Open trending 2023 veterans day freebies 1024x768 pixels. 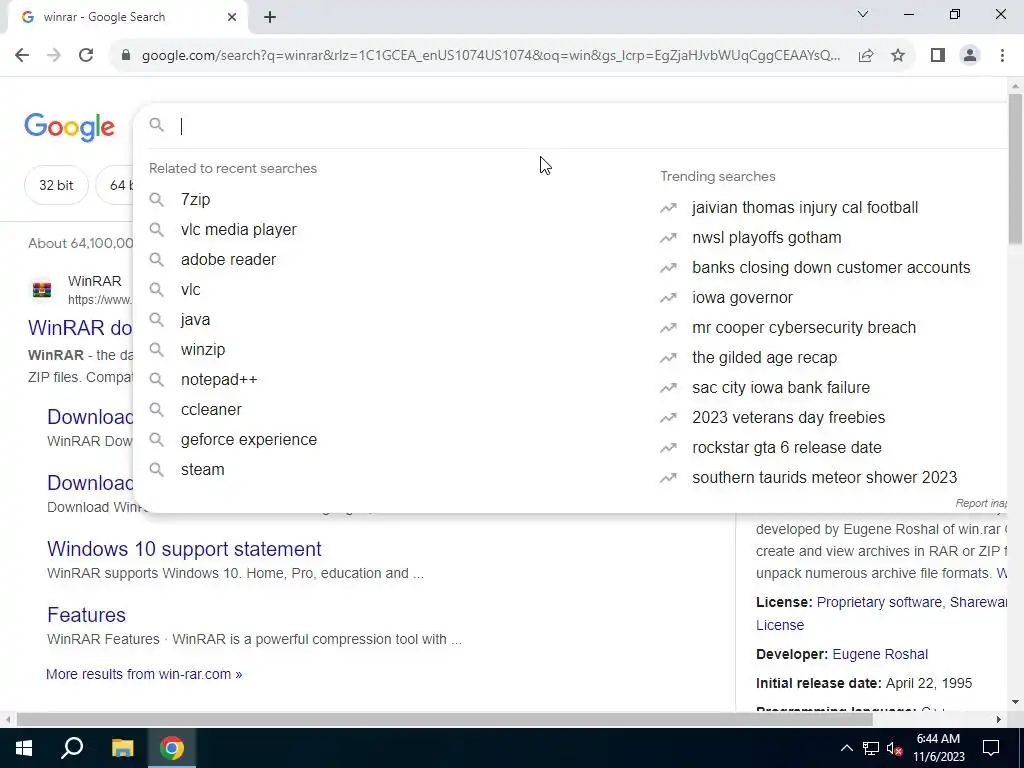[788, 418]
